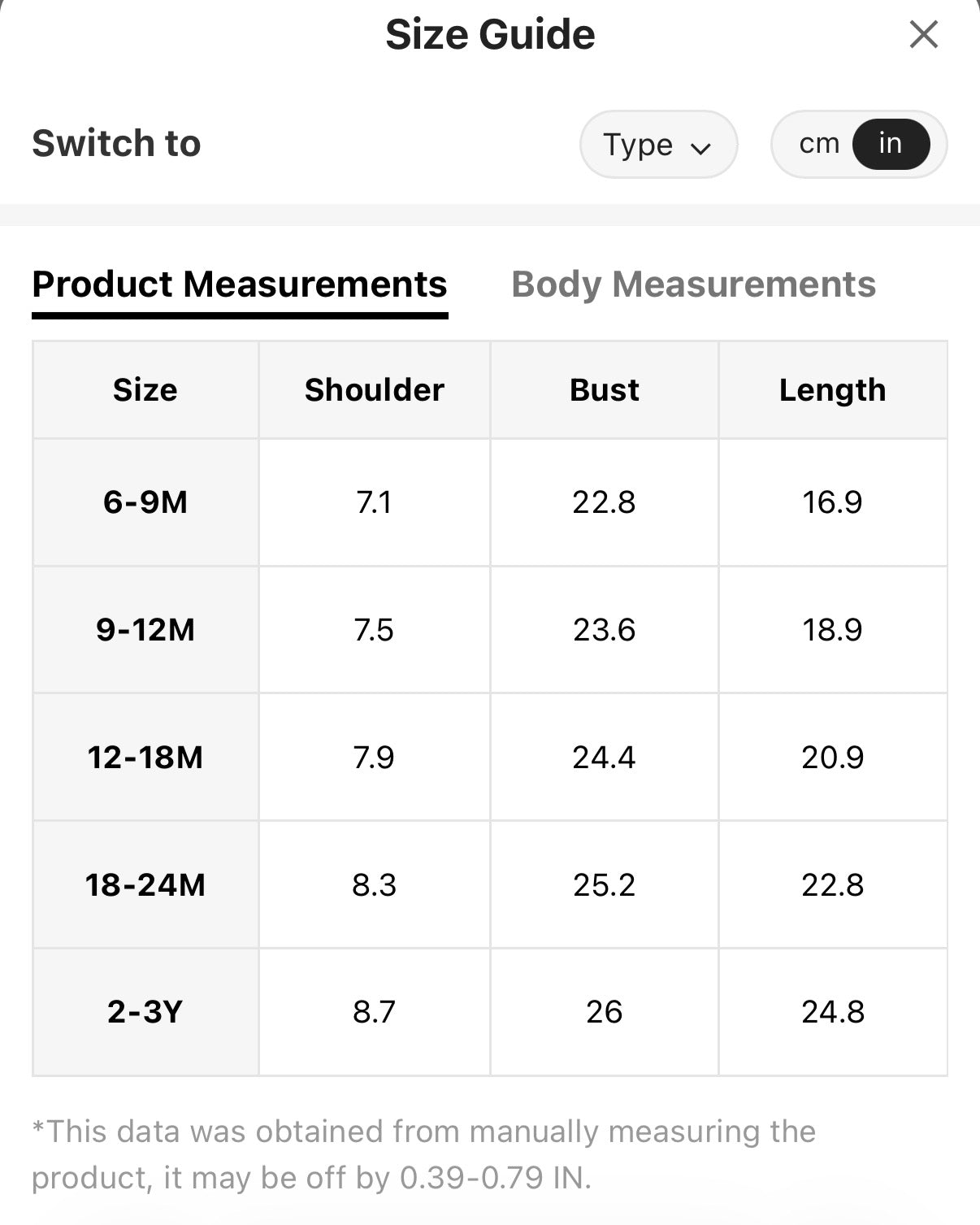Click the Switch to label

point(116,144)
